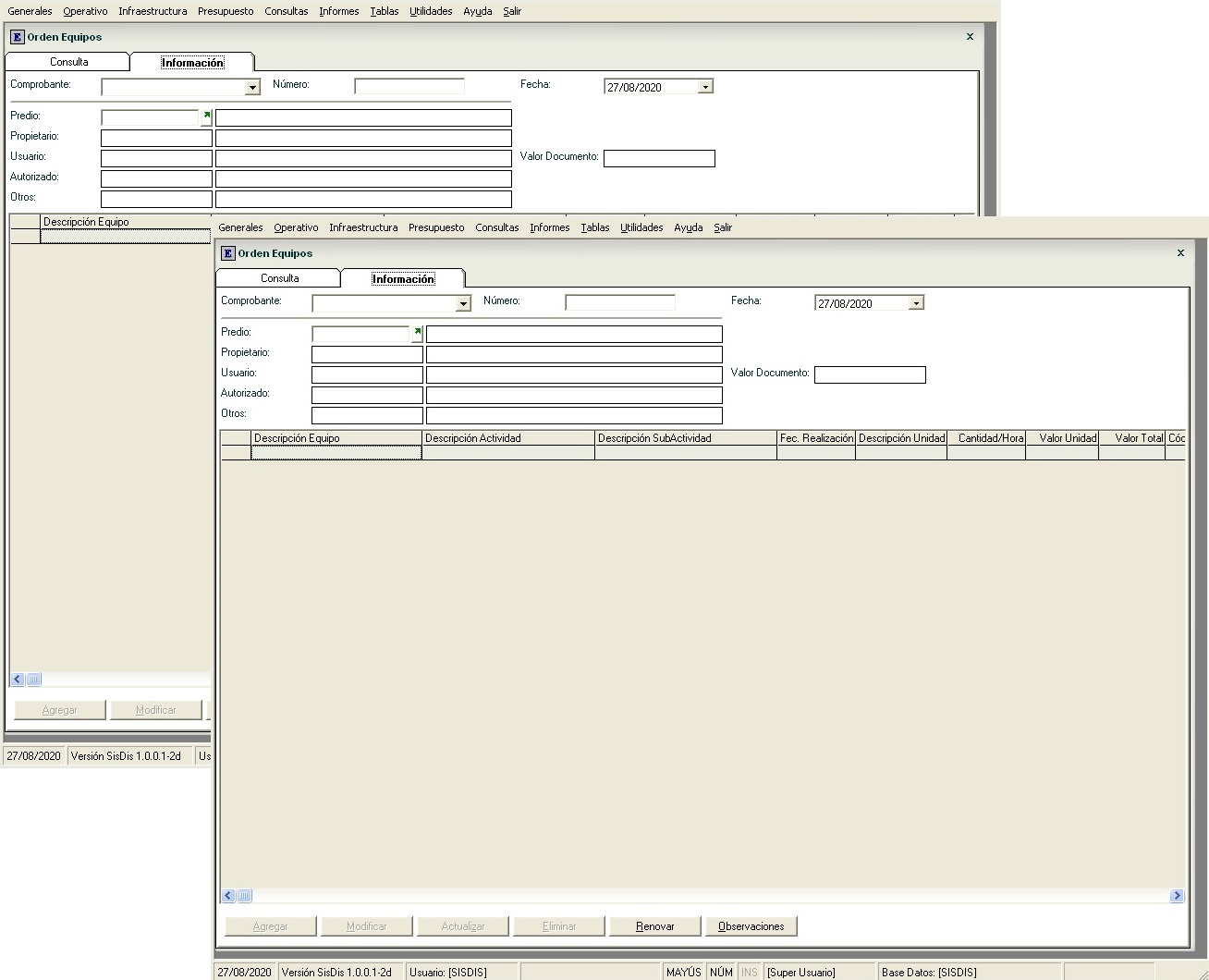Select the Descripción Actividad column header
1209x980 pixels.
507,438
